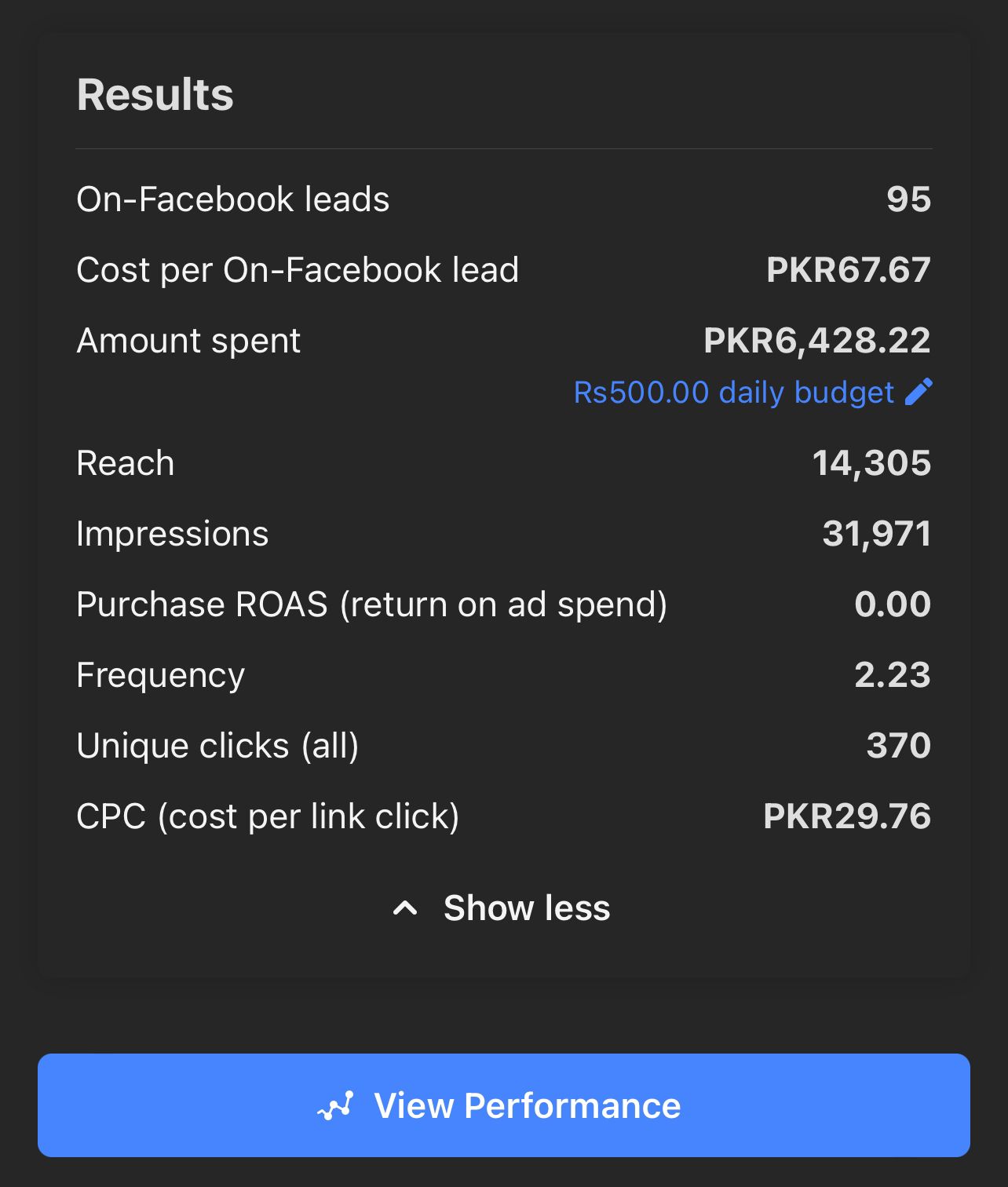This screenshot has width=1008, height=1187.
Task: Click the PKR6,428.22 amount value
Action: click(816, 341)
